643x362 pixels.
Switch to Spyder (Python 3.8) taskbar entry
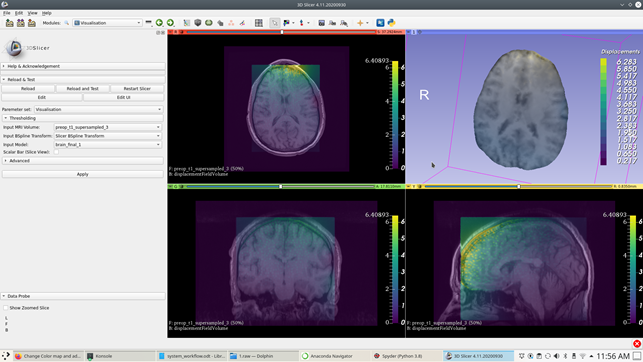[406, 356]
